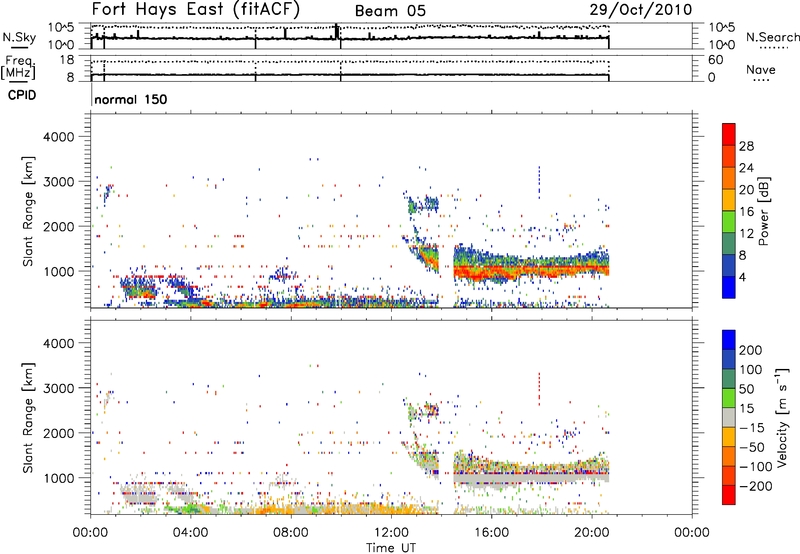Click the '16:00' time tick label
This screenshot has width=800, height=554.
tap(491, 533)
